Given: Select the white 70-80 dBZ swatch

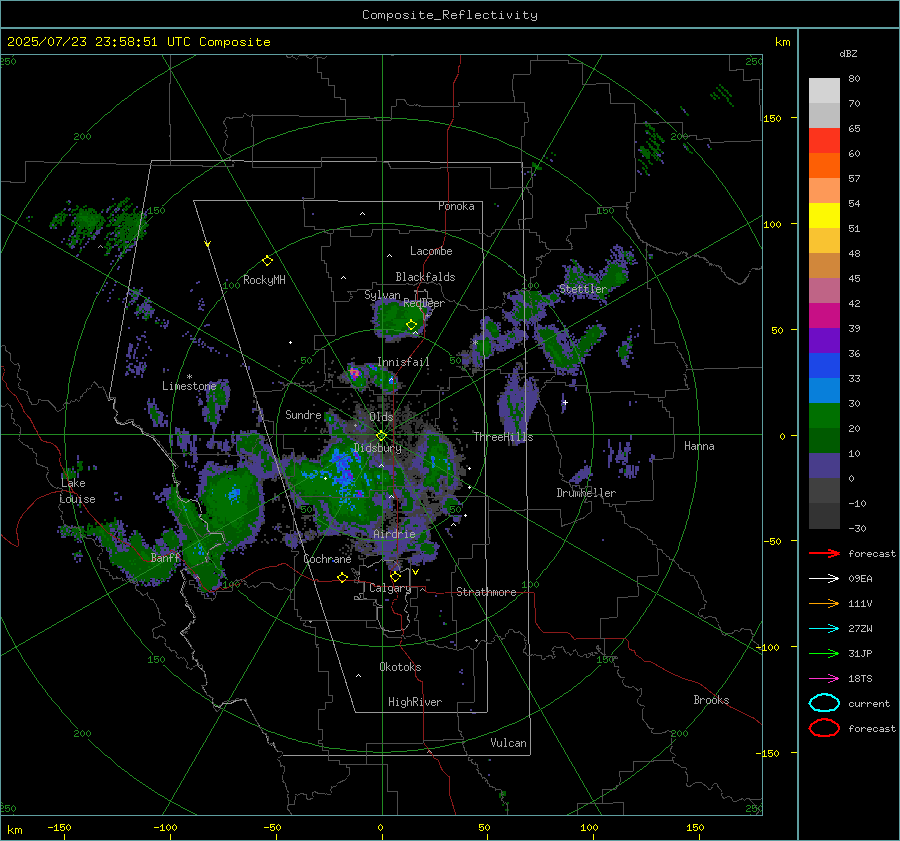Looking at the screenshot, I should [x=824, y=91].
